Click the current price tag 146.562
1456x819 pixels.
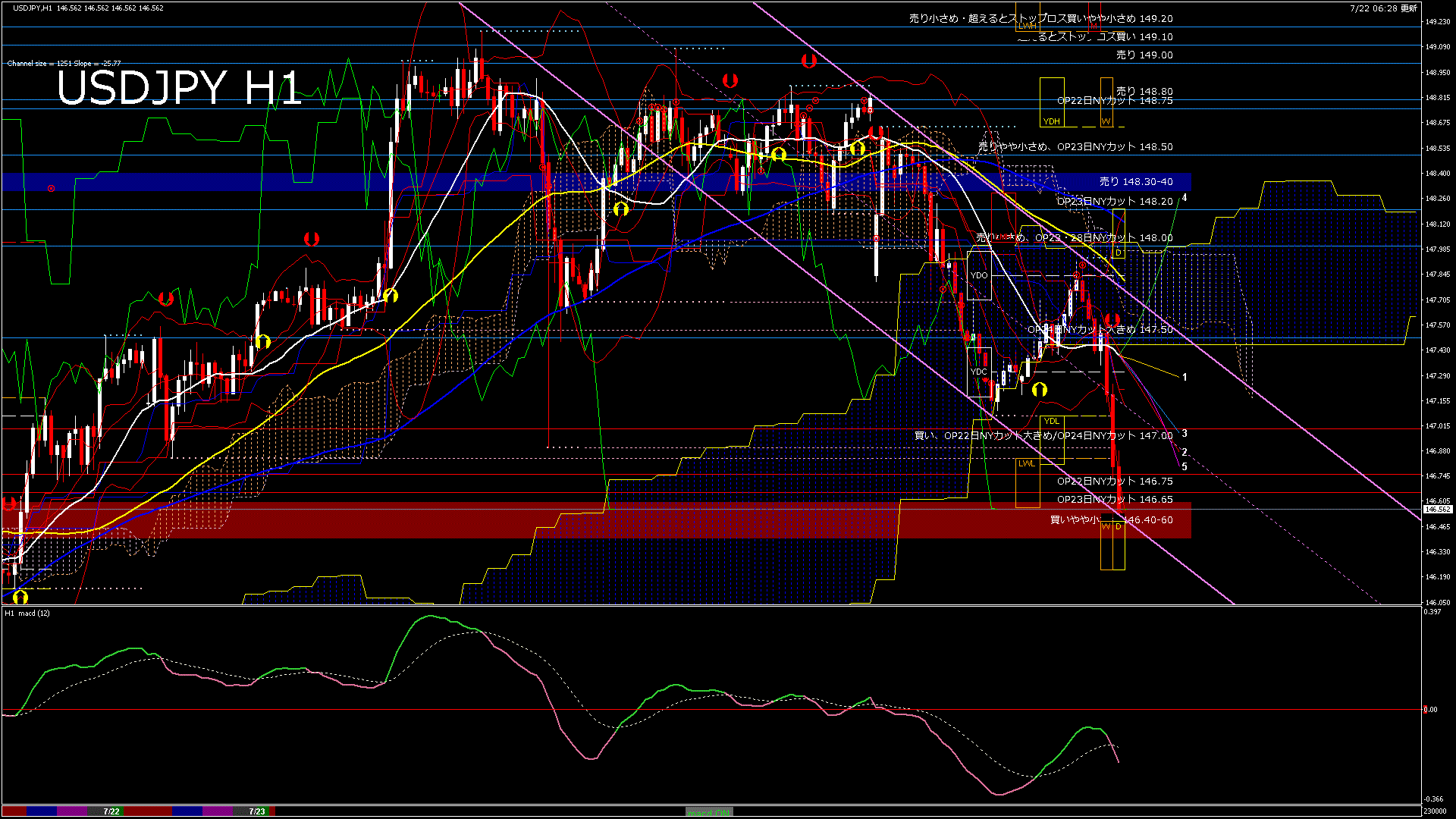[x=1438, y=510]
